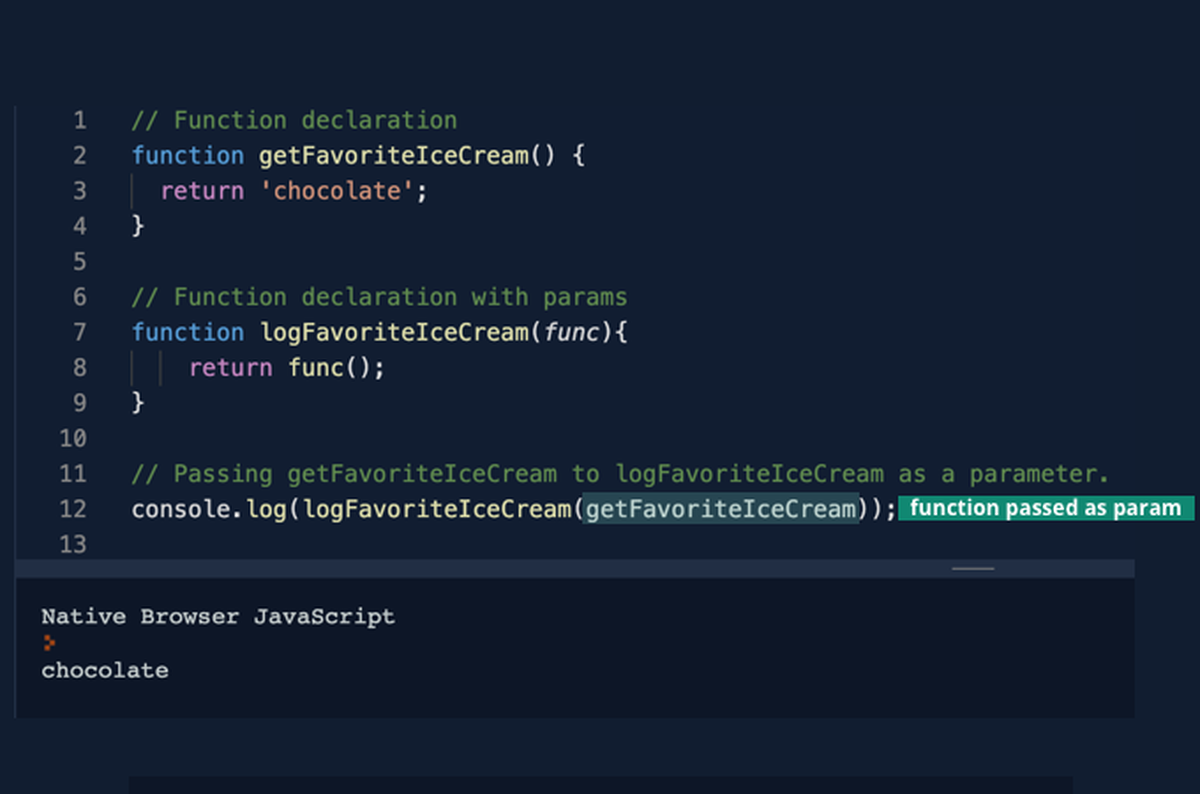The width and height of the screenshot is (1200, 794).
Task: Select the highlighted getFavoriteIceCream argument
Action: [x=722, y=509]
